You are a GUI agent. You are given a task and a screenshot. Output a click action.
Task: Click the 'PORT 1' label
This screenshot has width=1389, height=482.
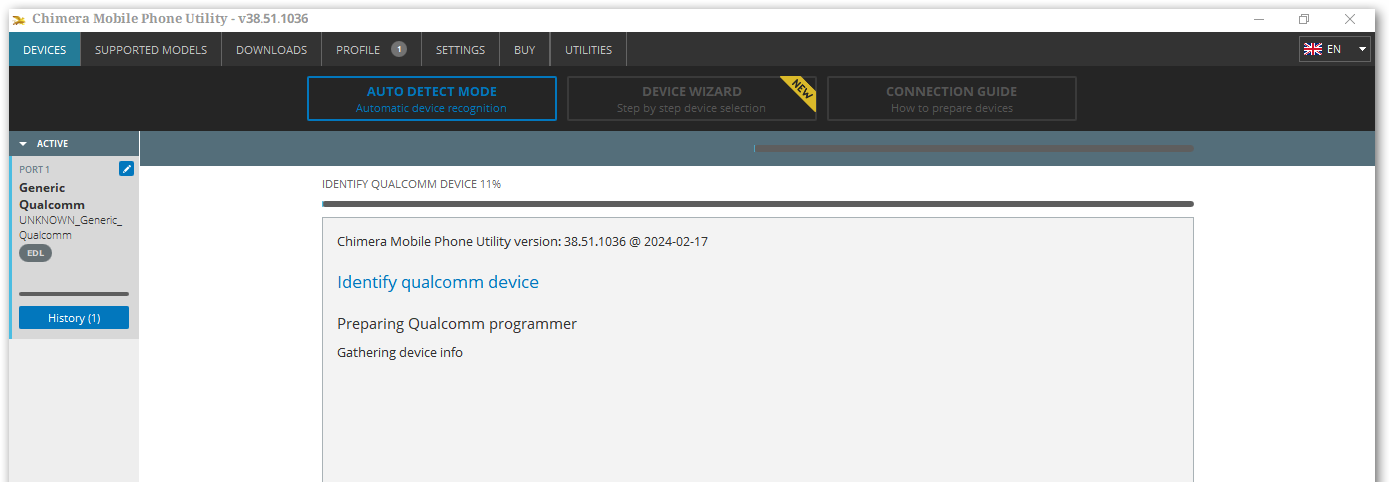pyautogui.click(x=34, y=170)
